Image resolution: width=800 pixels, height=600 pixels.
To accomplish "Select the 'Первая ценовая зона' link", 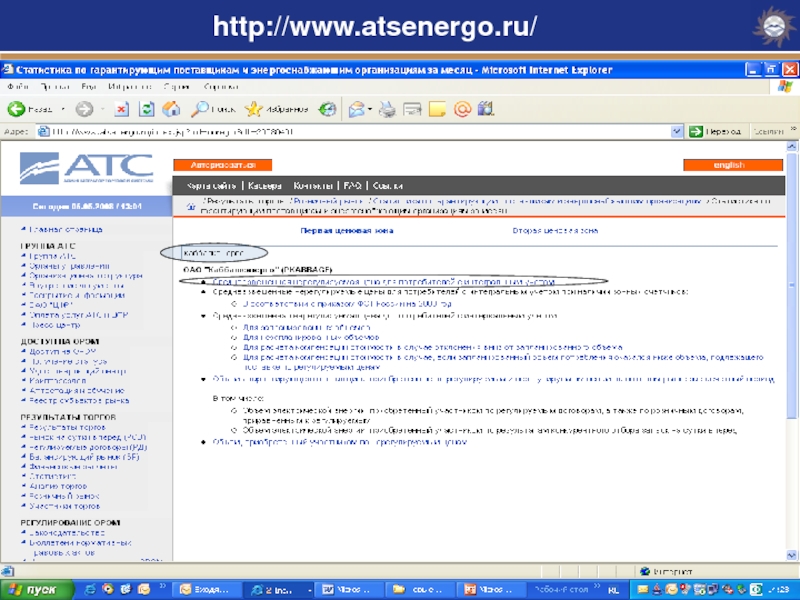I will coord(347,230).
